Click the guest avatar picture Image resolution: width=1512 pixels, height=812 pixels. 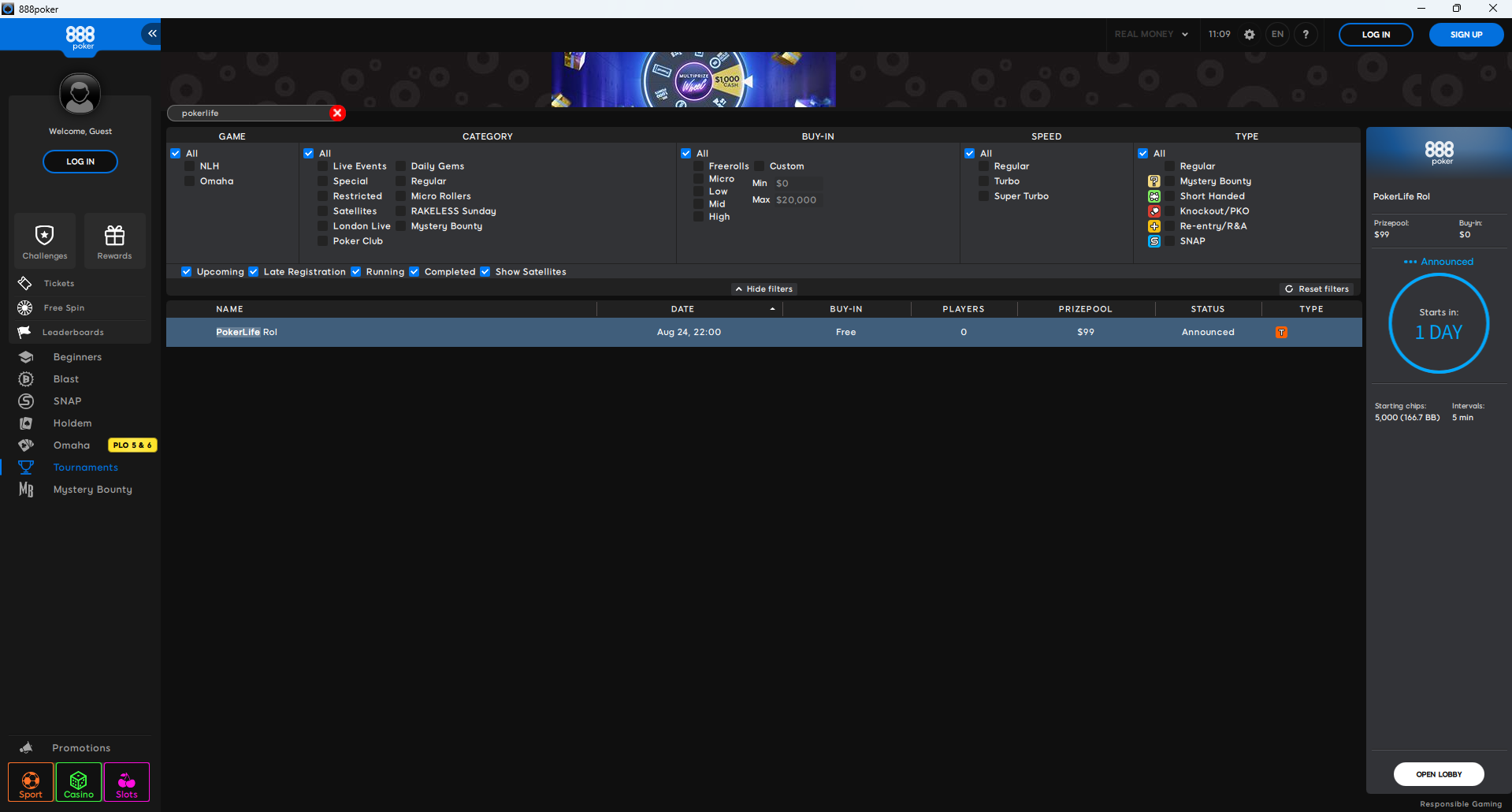click(x=80, y=94)
